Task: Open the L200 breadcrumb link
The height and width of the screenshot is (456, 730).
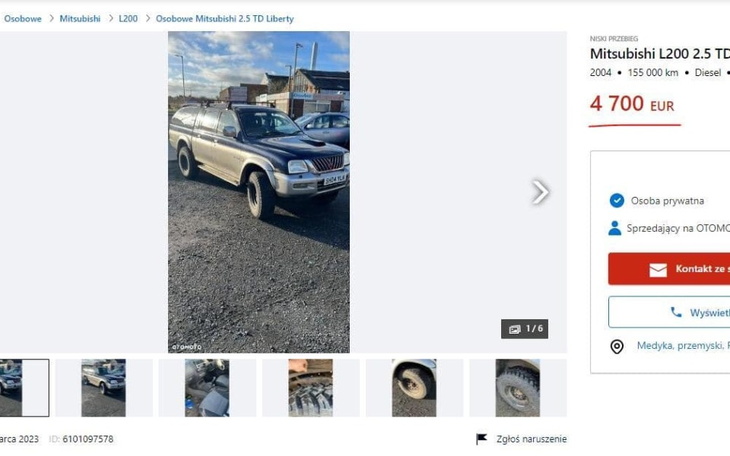Action: (128, 19)
